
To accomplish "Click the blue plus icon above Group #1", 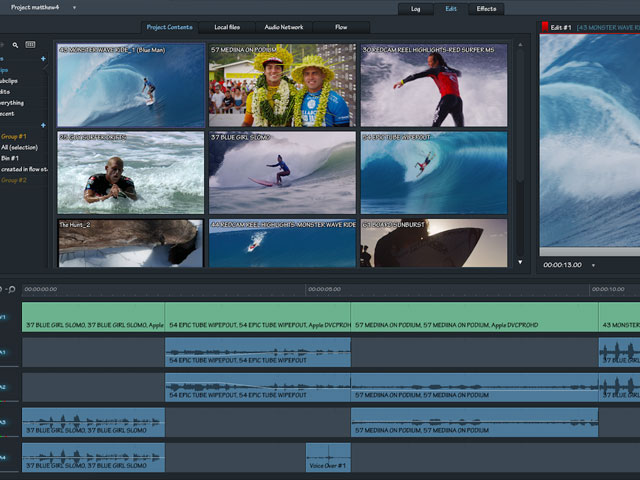I will coord(43,125).
